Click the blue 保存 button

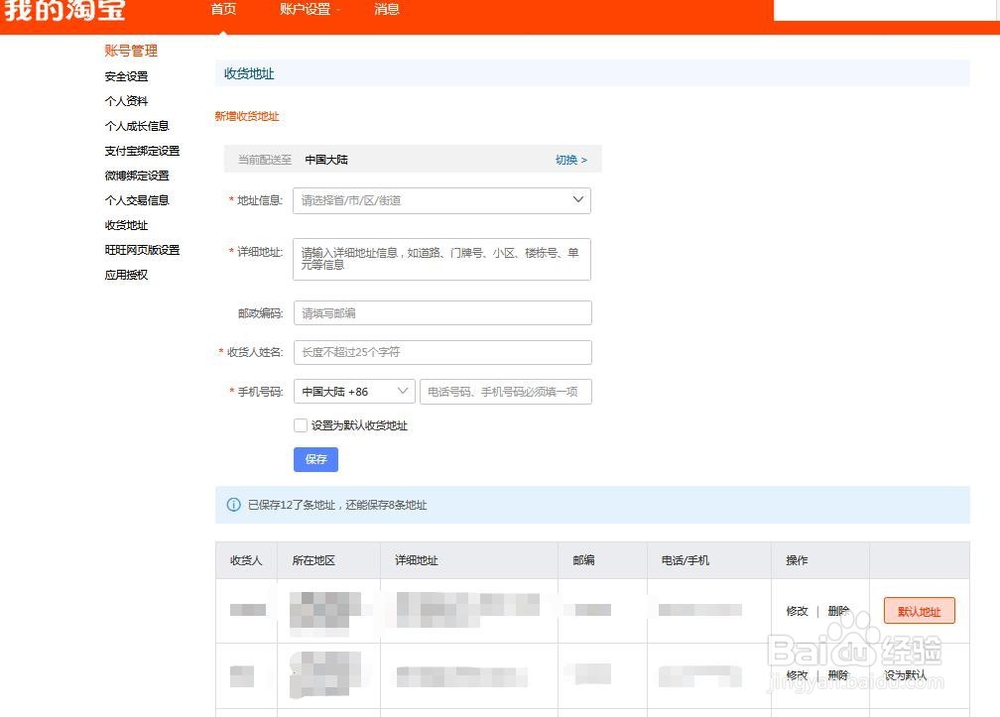click(315, 459)
